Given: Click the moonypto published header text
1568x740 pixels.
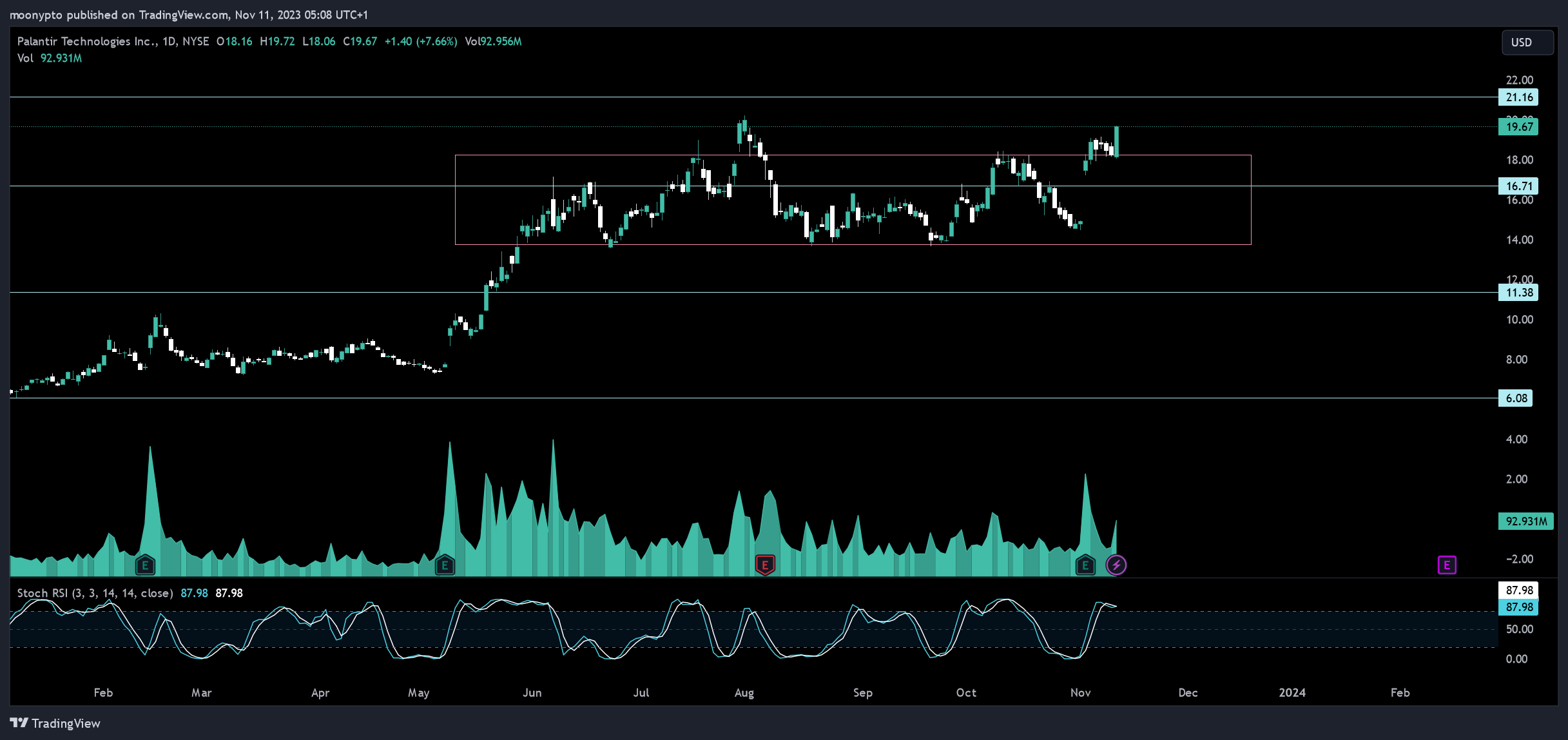Looking at the screenshot, I should pos(188,14).
